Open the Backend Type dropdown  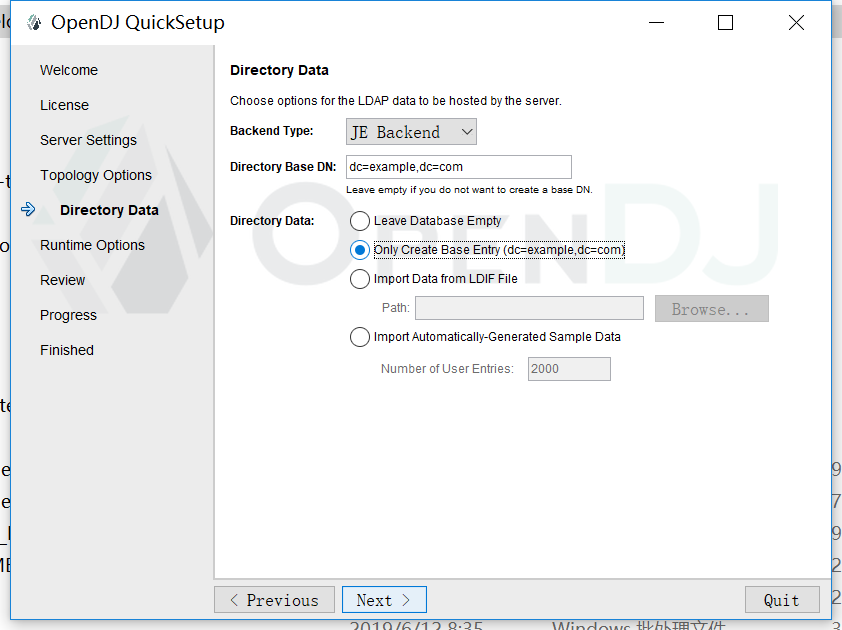(x=411, y=132)
